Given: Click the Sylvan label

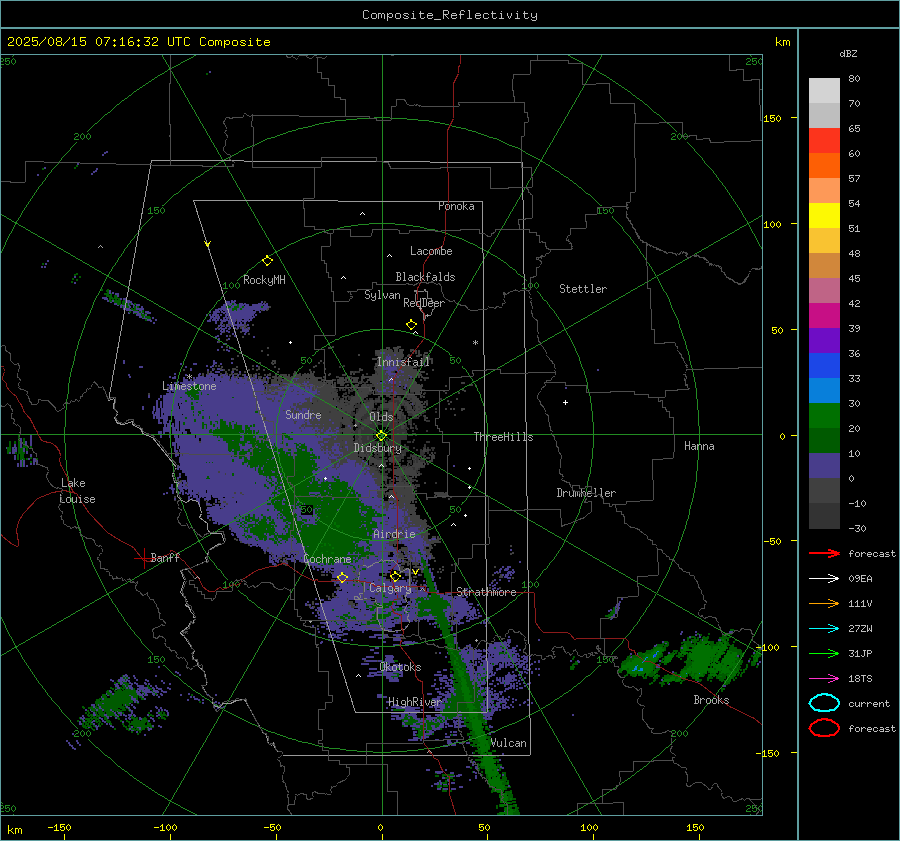Looking at the screenshot, I should (382, 295).
